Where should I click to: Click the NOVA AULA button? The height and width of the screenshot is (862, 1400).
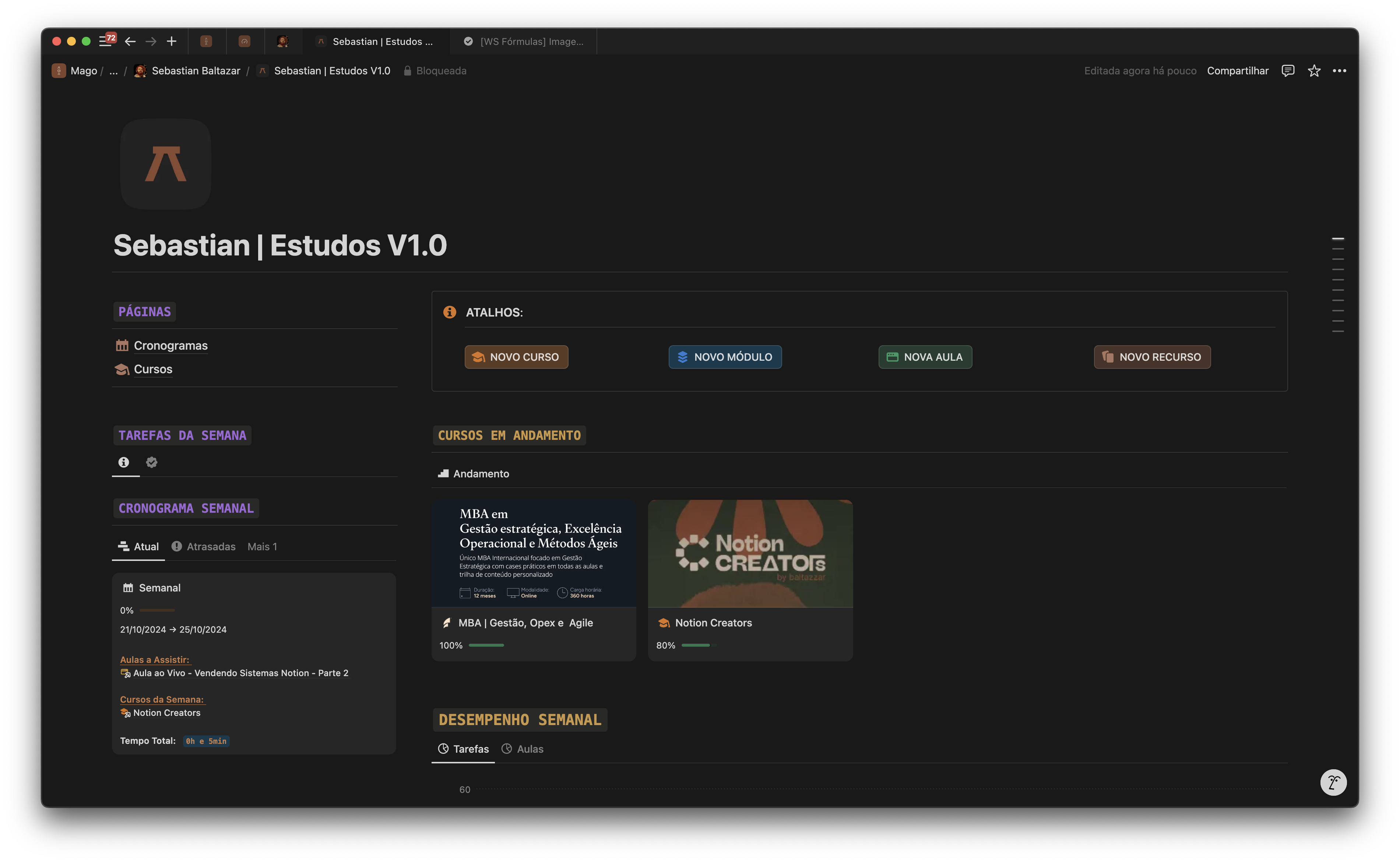(925, 357)
